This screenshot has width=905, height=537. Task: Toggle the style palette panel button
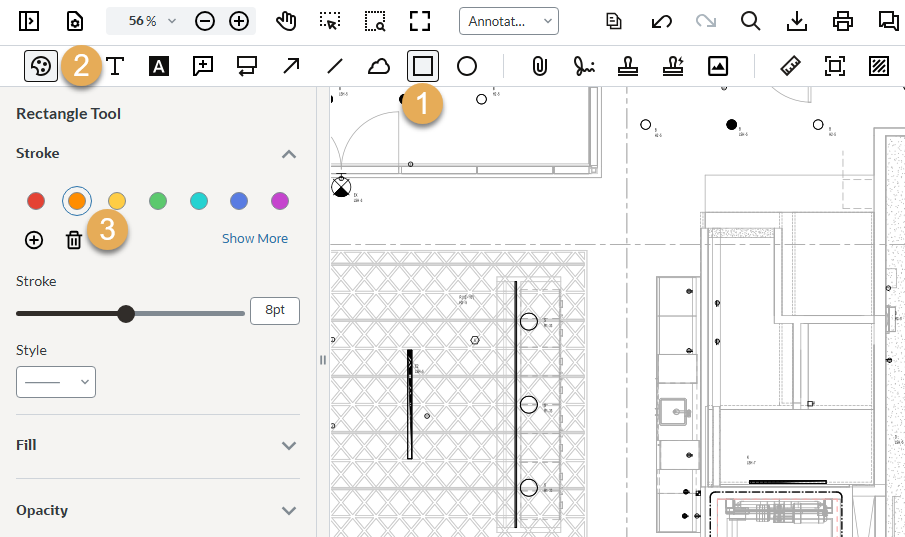[x=41, y=67]
